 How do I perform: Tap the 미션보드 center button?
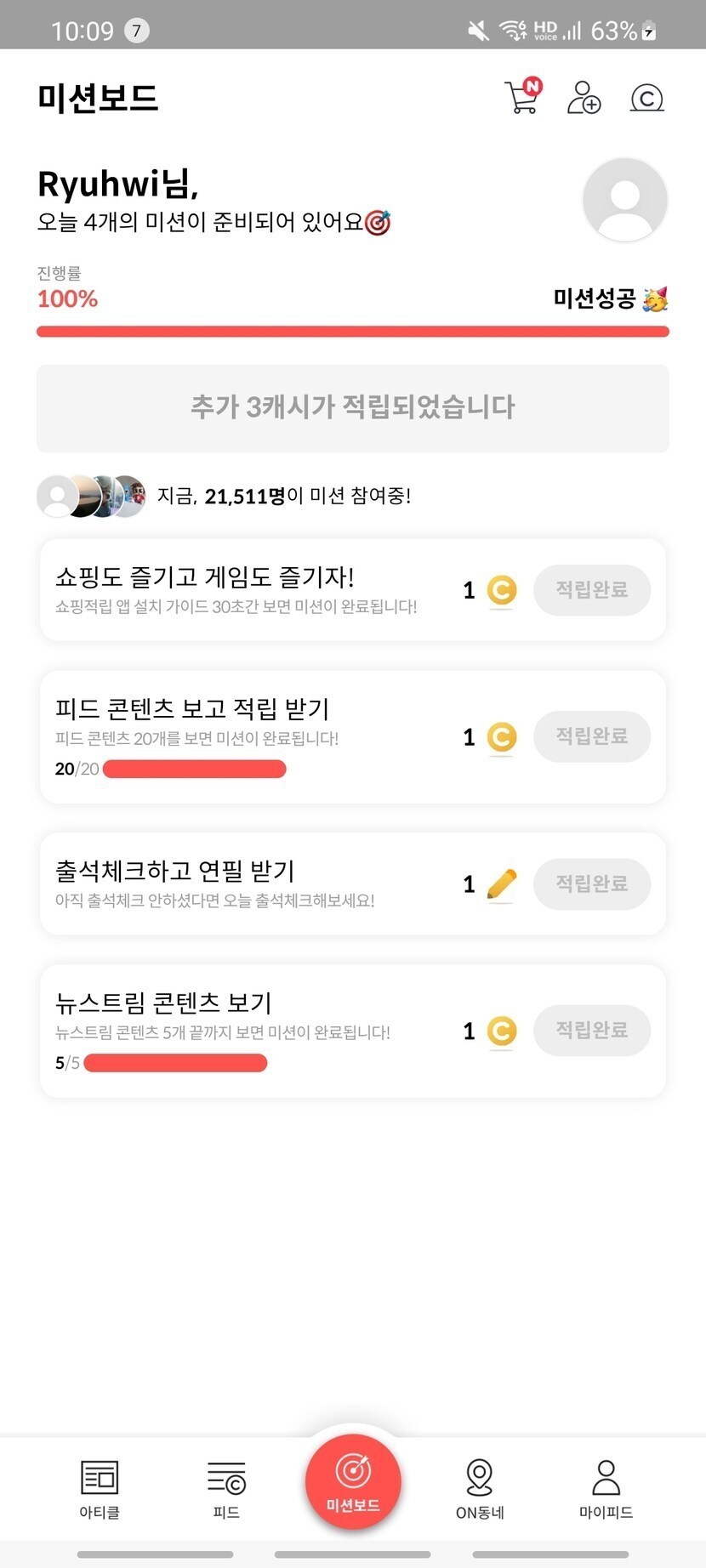point(353,1481)
